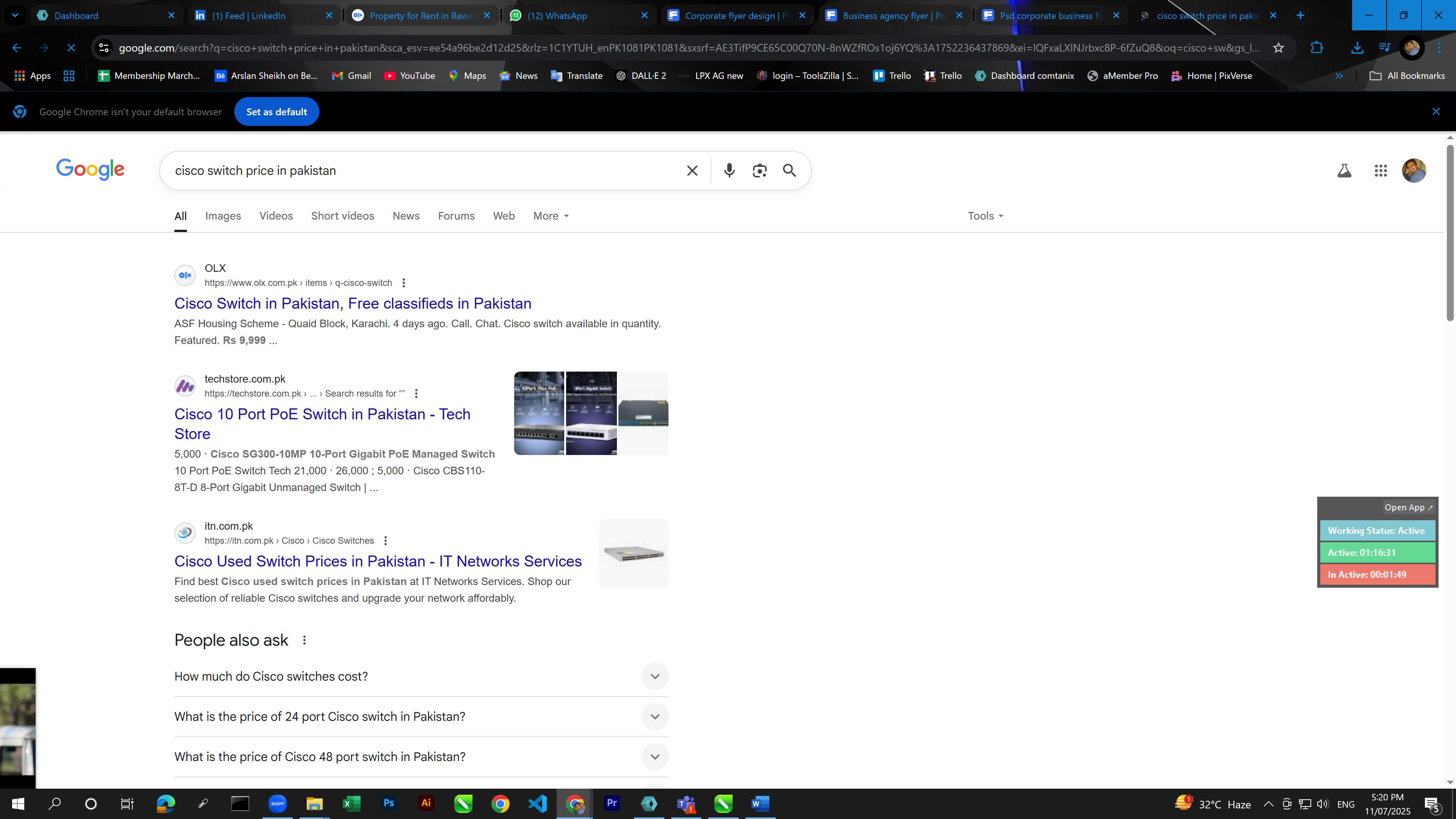This screenshot has width=1456, height=819.
Task: Open Excel from the taskbar
Action: 351,803
